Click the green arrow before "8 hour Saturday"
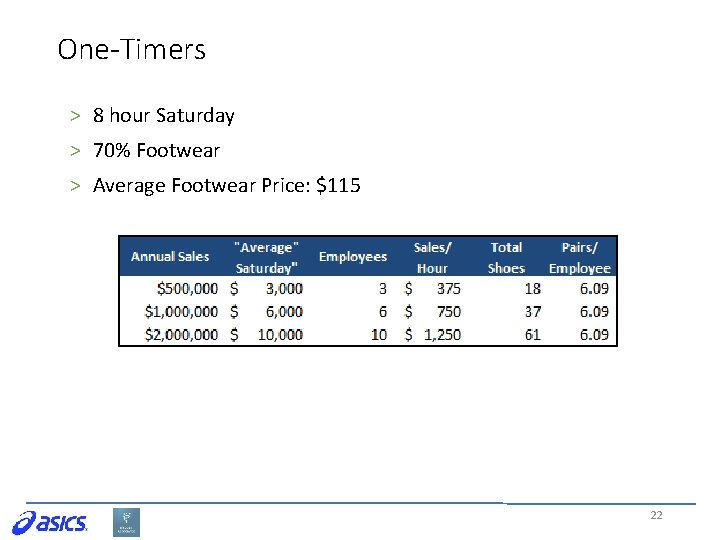The image size is (720, 540). pyautogui.click(x=75, y=116)
